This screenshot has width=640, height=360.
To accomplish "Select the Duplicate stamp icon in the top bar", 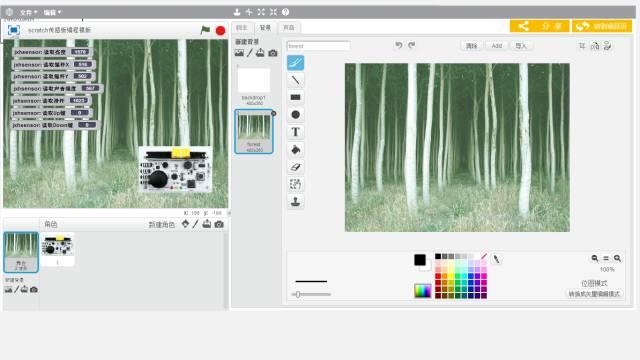I will pos(237,12).
